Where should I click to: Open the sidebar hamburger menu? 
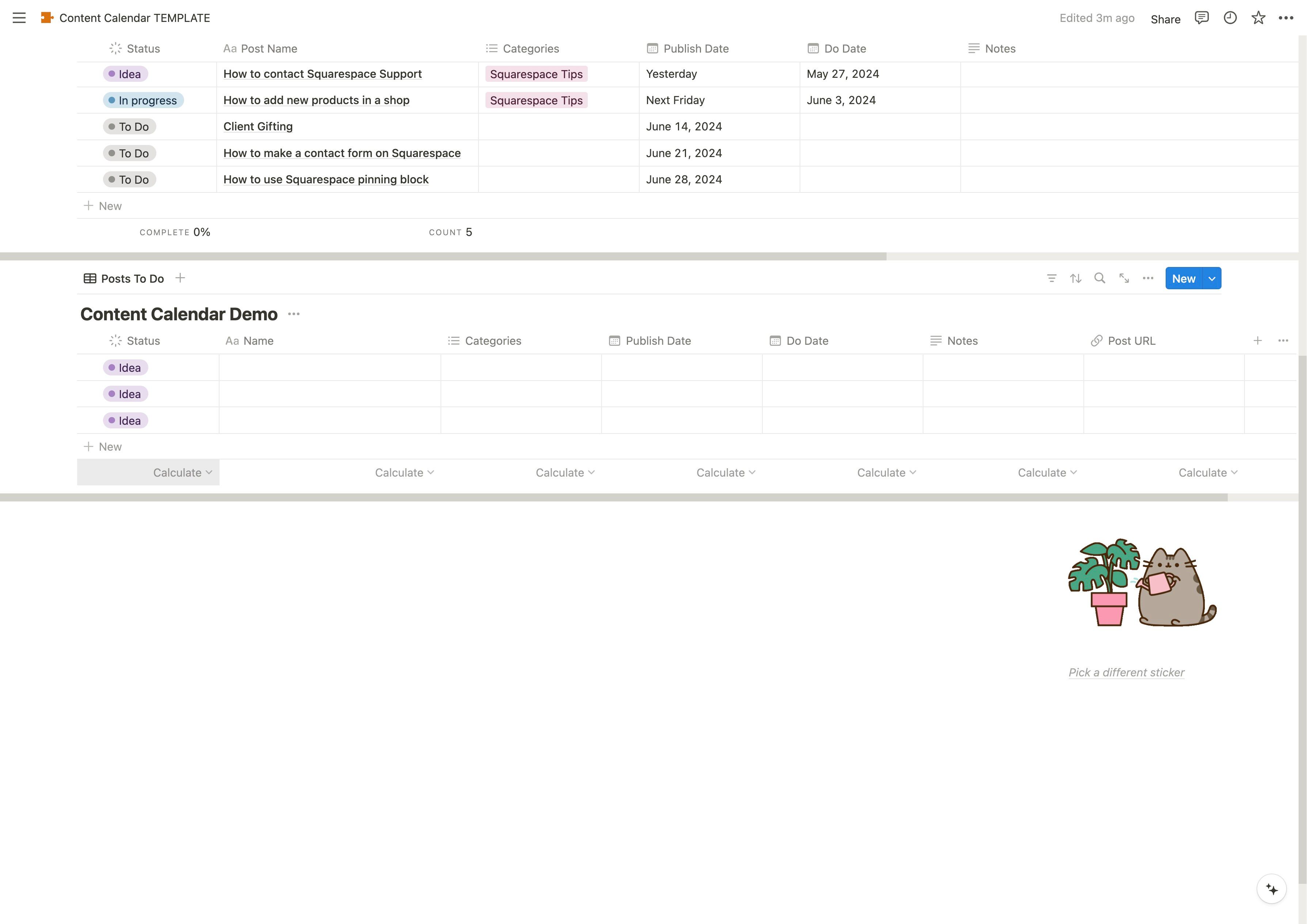coord(19,18)
